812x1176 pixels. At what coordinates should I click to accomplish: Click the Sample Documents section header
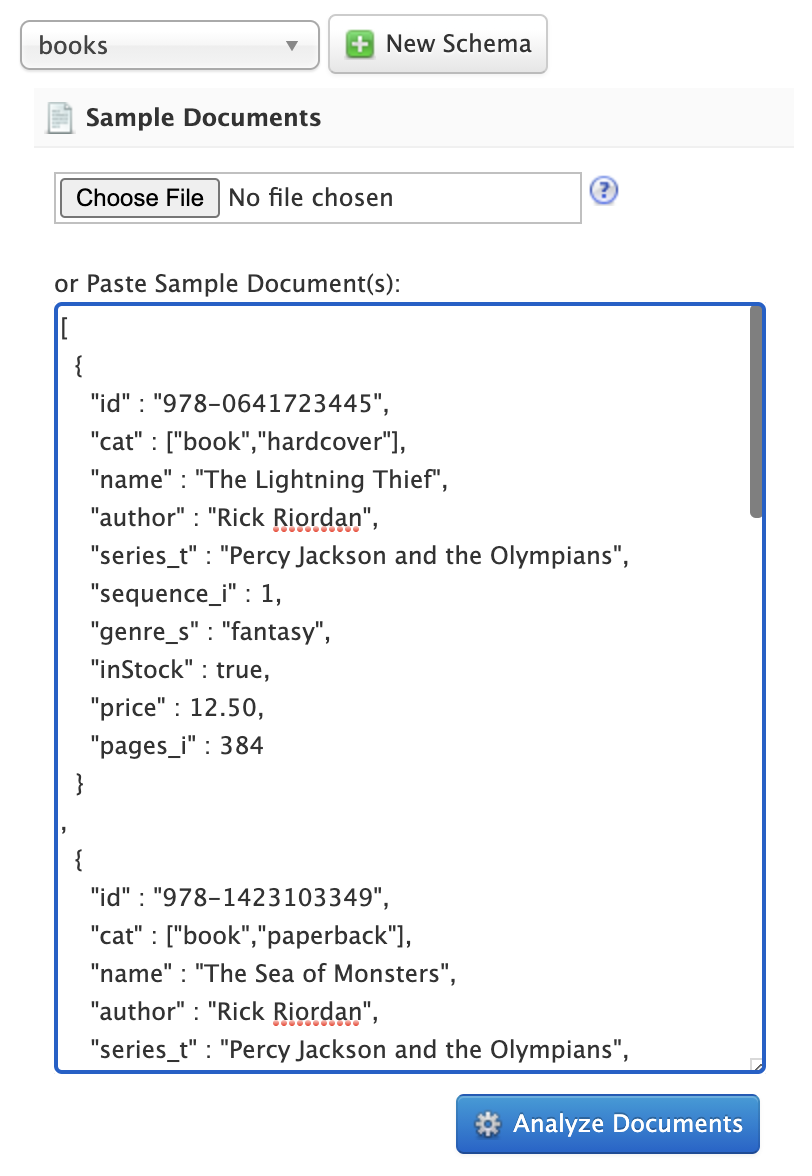[x=203, y=118]
